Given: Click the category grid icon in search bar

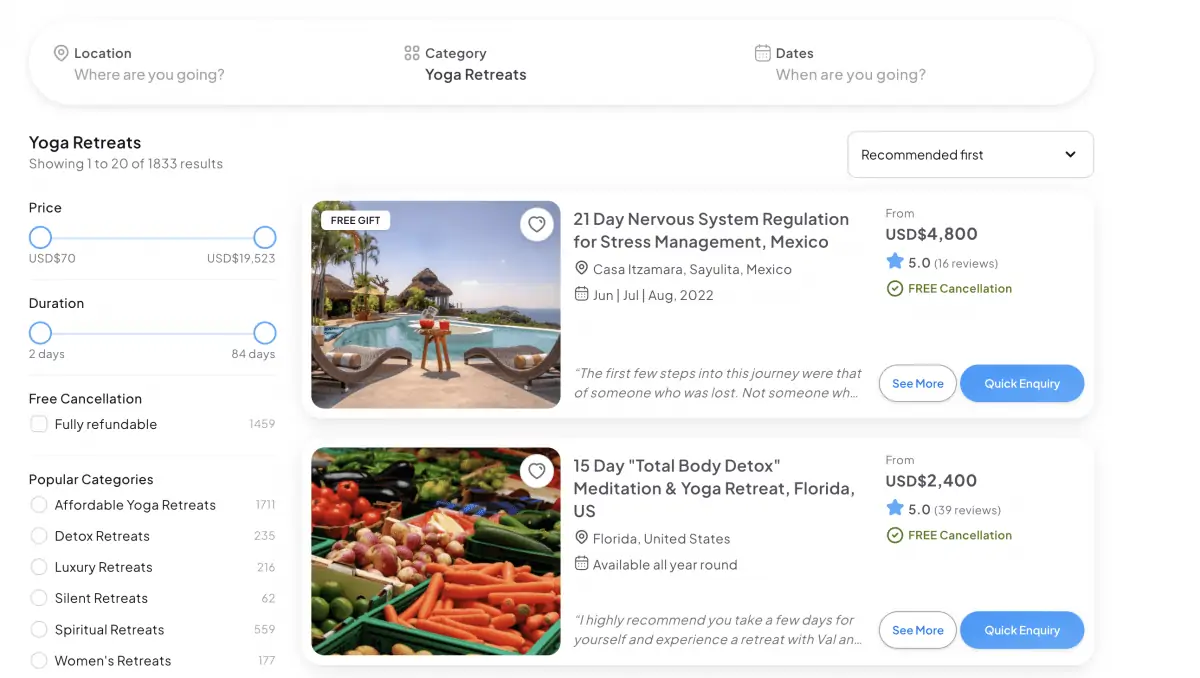Looking at the screenshot, I should 412,53.
